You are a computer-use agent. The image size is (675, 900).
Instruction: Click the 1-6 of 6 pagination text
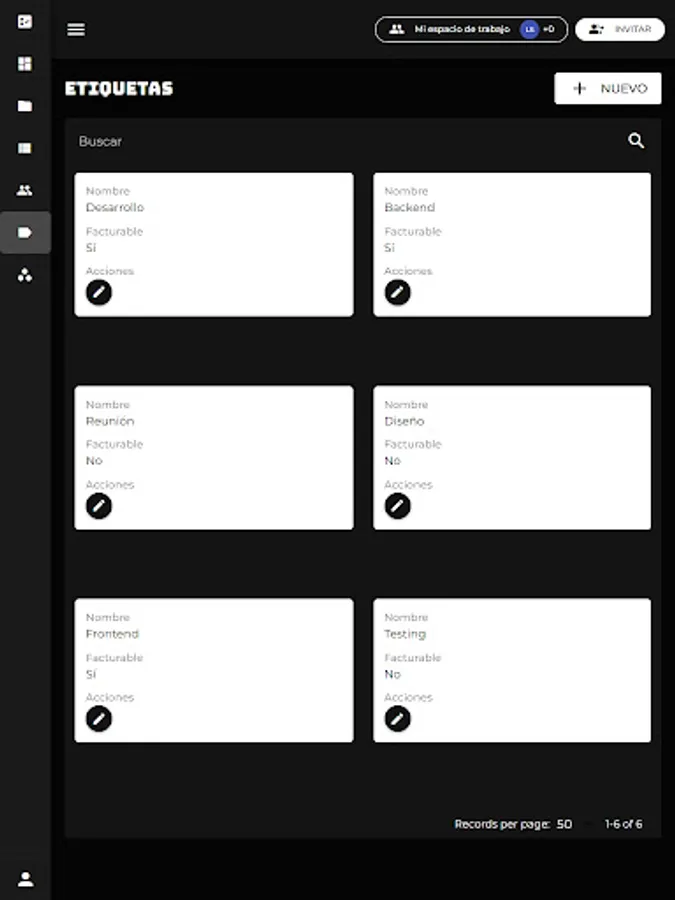tap(623, 824)
